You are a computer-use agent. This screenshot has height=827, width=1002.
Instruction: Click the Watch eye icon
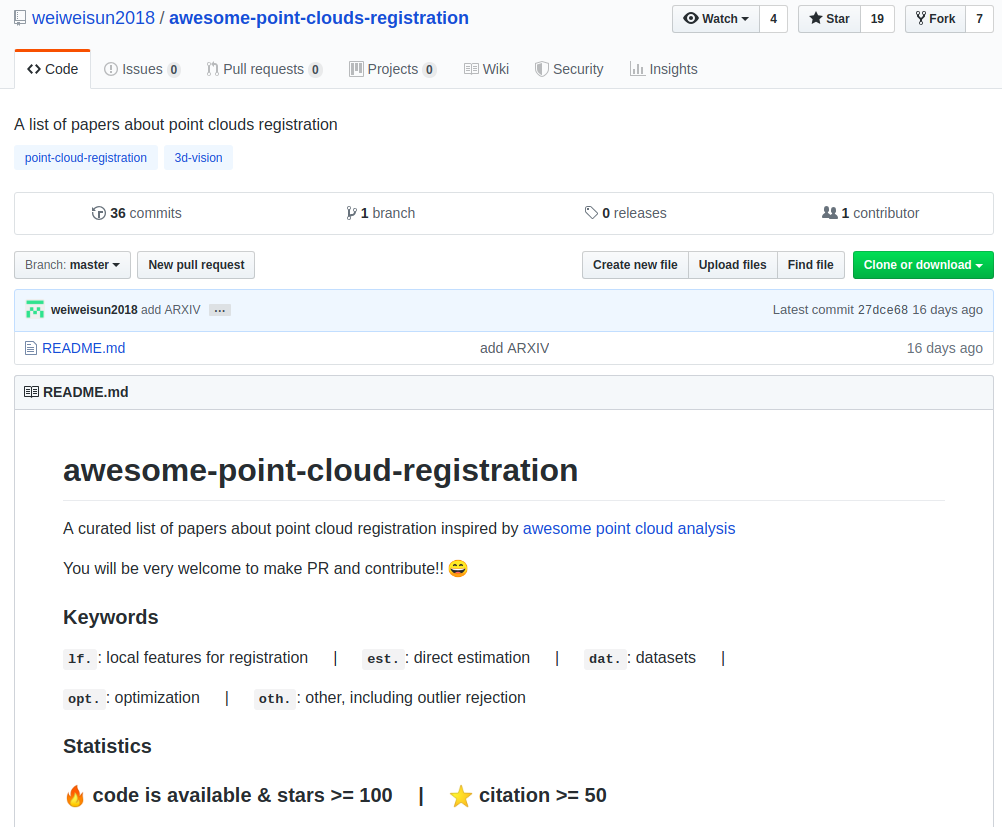click(x=691, y=19)
